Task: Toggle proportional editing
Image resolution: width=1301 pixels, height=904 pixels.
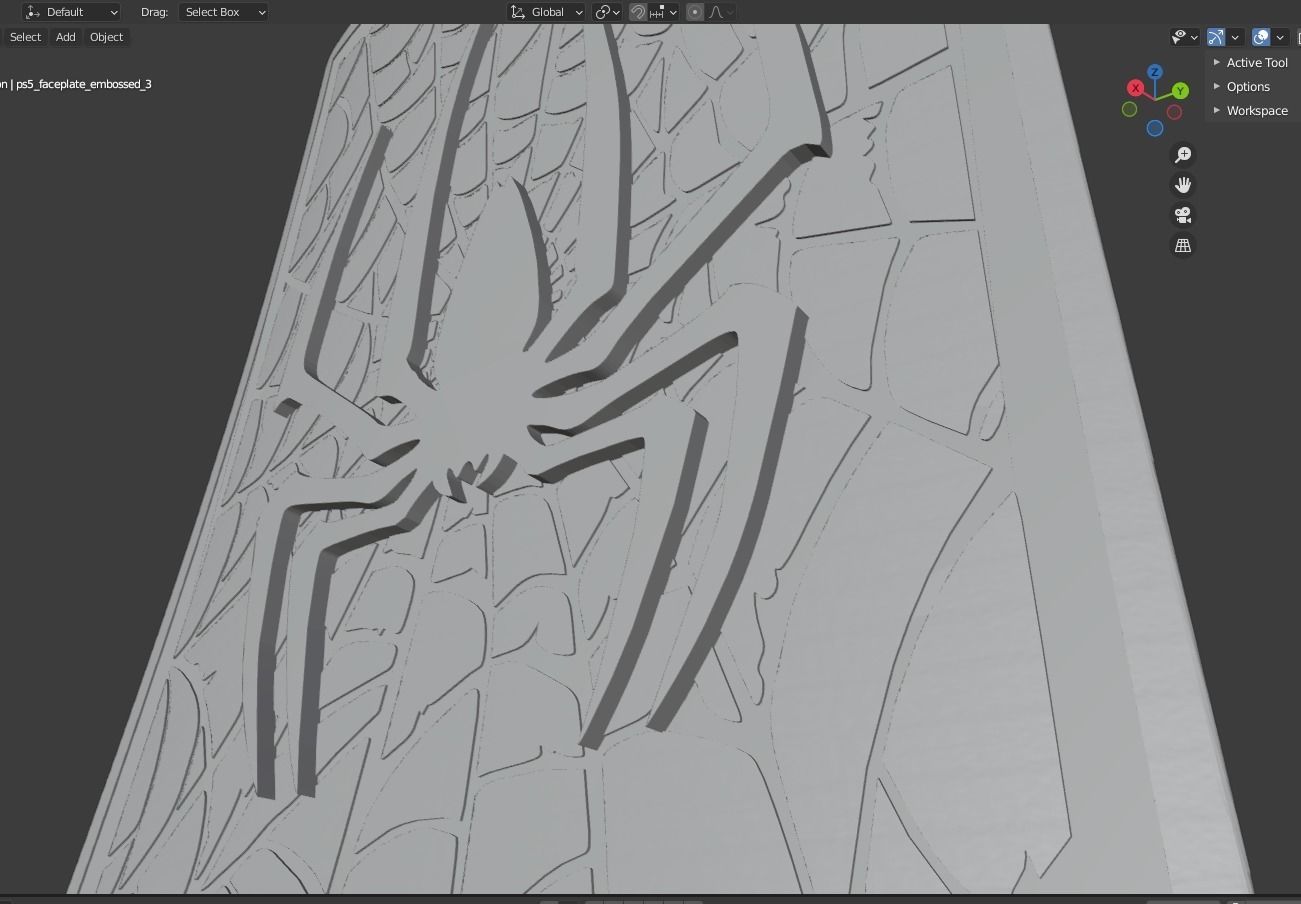Action: point(695,12)
